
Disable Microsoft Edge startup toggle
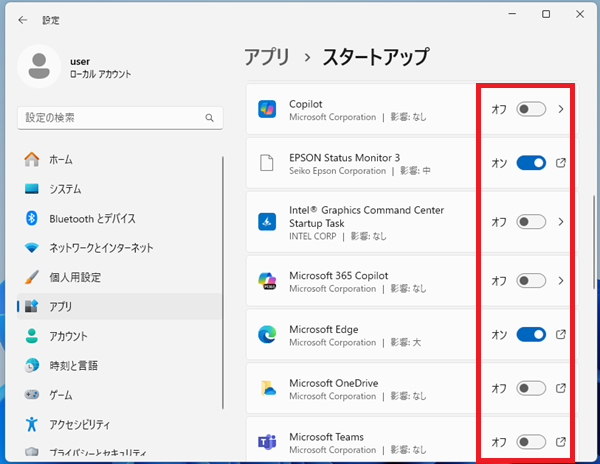coord(531,335)
